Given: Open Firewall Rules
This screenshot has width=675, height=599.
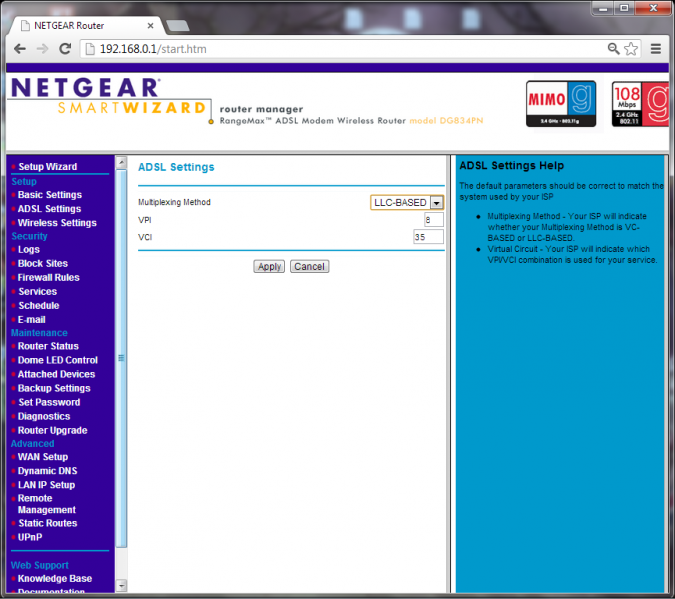Looking at the screenshot, I should (x=48, y=277).
